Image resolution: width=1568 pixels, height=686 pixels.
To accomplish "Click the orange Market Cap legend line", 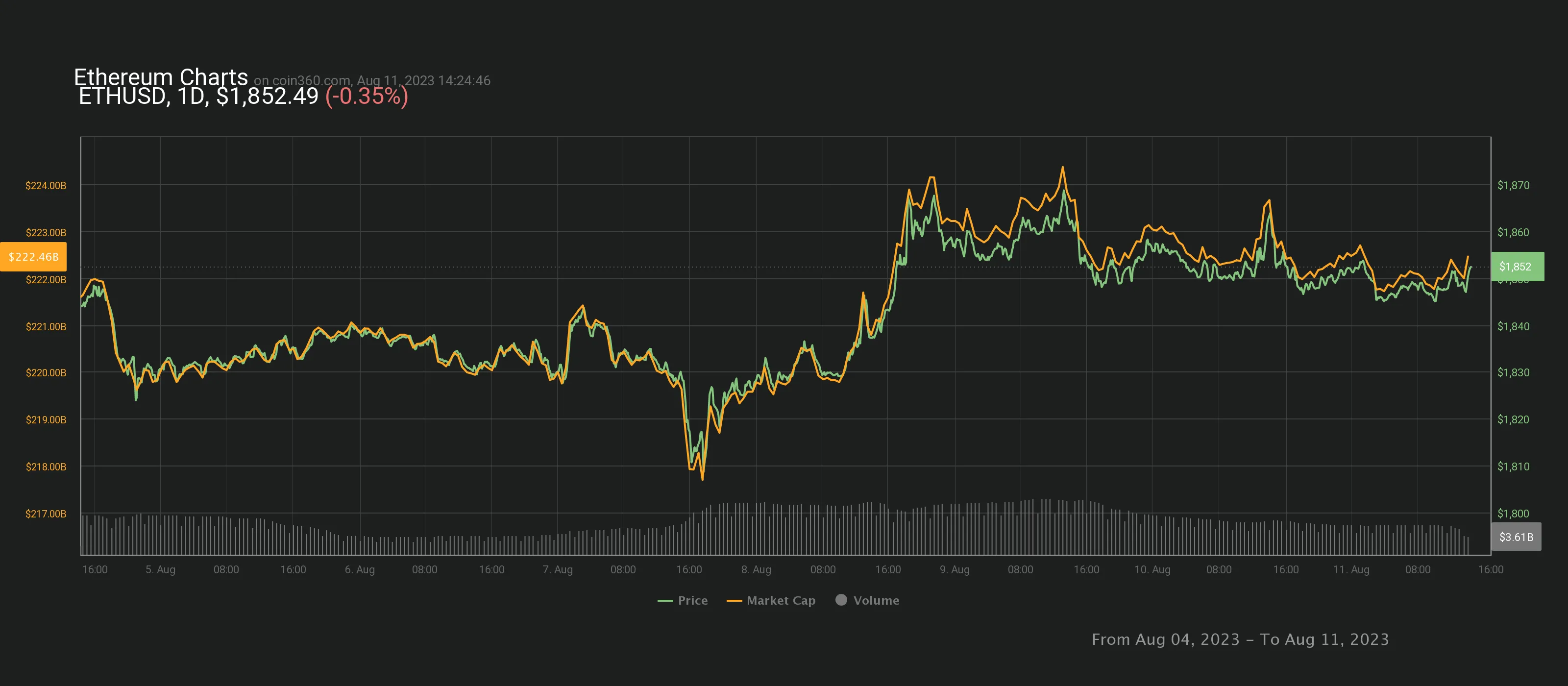I will (734, 601).
